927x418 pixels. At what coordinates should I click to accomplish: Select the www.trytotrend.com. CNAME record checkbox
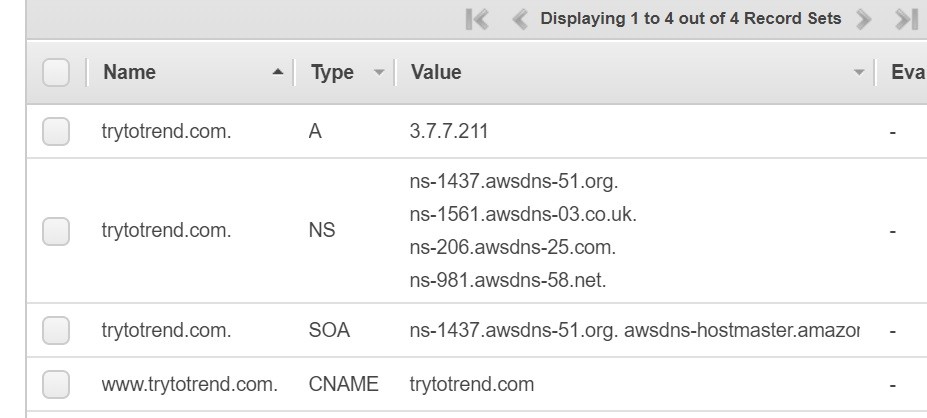point(56,384)
